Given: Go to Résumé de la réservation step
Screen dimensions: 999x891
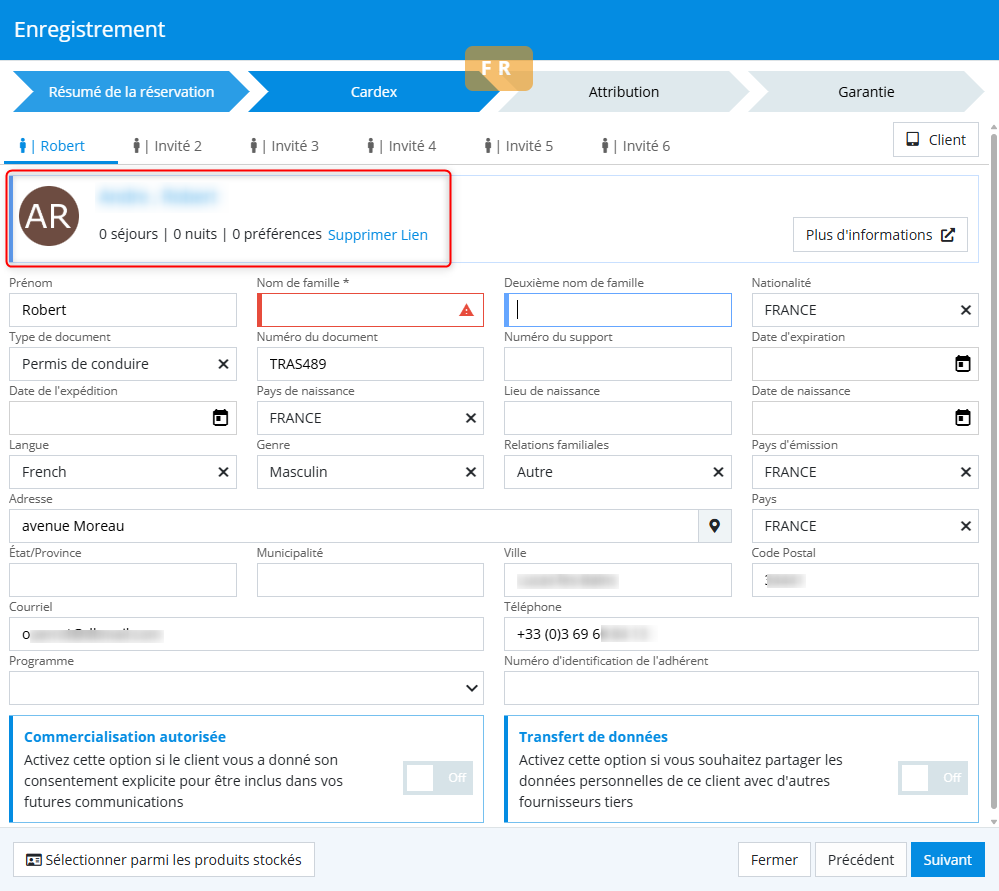Looking at the screenshot, I should tap(131, 92).
